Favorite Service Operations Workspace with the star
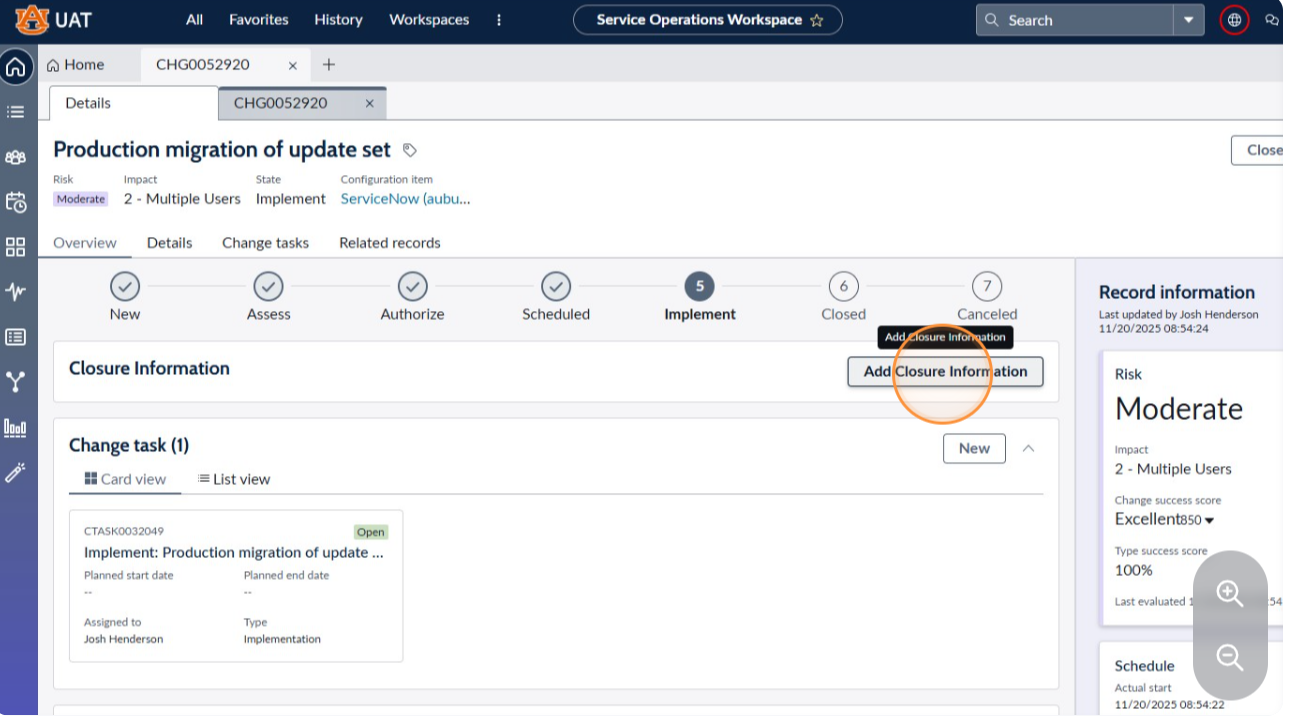The width and height of the screenshot is (1292, 718). [817, 20]
